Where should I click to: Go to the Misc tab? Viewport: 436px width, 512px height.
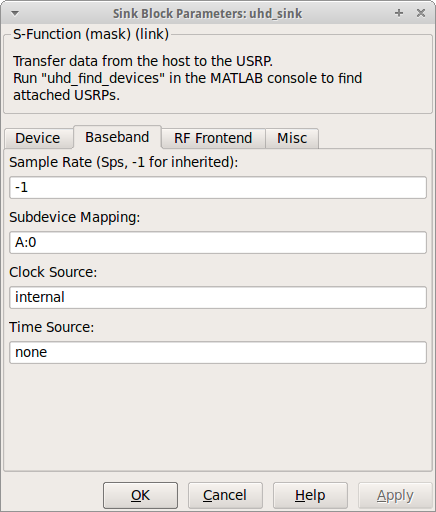pyautogui.click(x=292, y=138)
